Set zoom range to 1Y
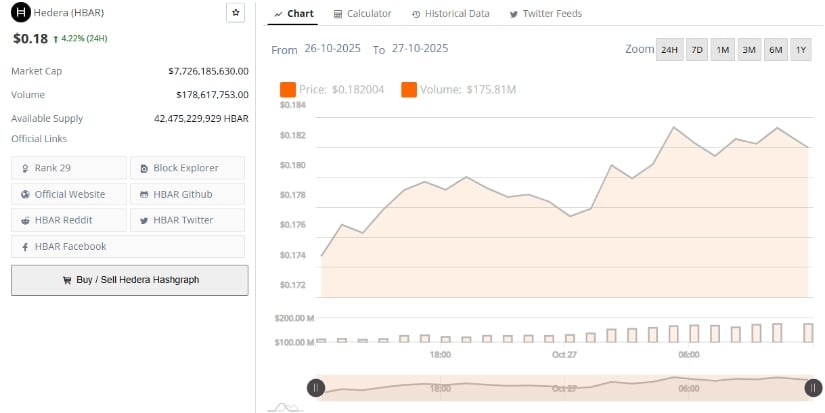 (x=801, y=50)
